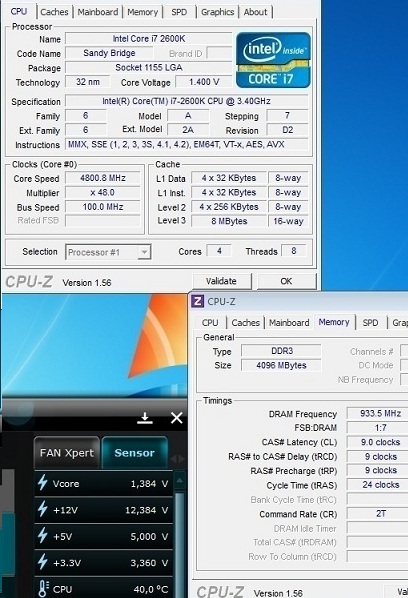The width and height of the screenshot is (408, 598).
Task: Open Graphics tab in top CPU-Z window
Action: pyautogui.click(x=217, y=12)
